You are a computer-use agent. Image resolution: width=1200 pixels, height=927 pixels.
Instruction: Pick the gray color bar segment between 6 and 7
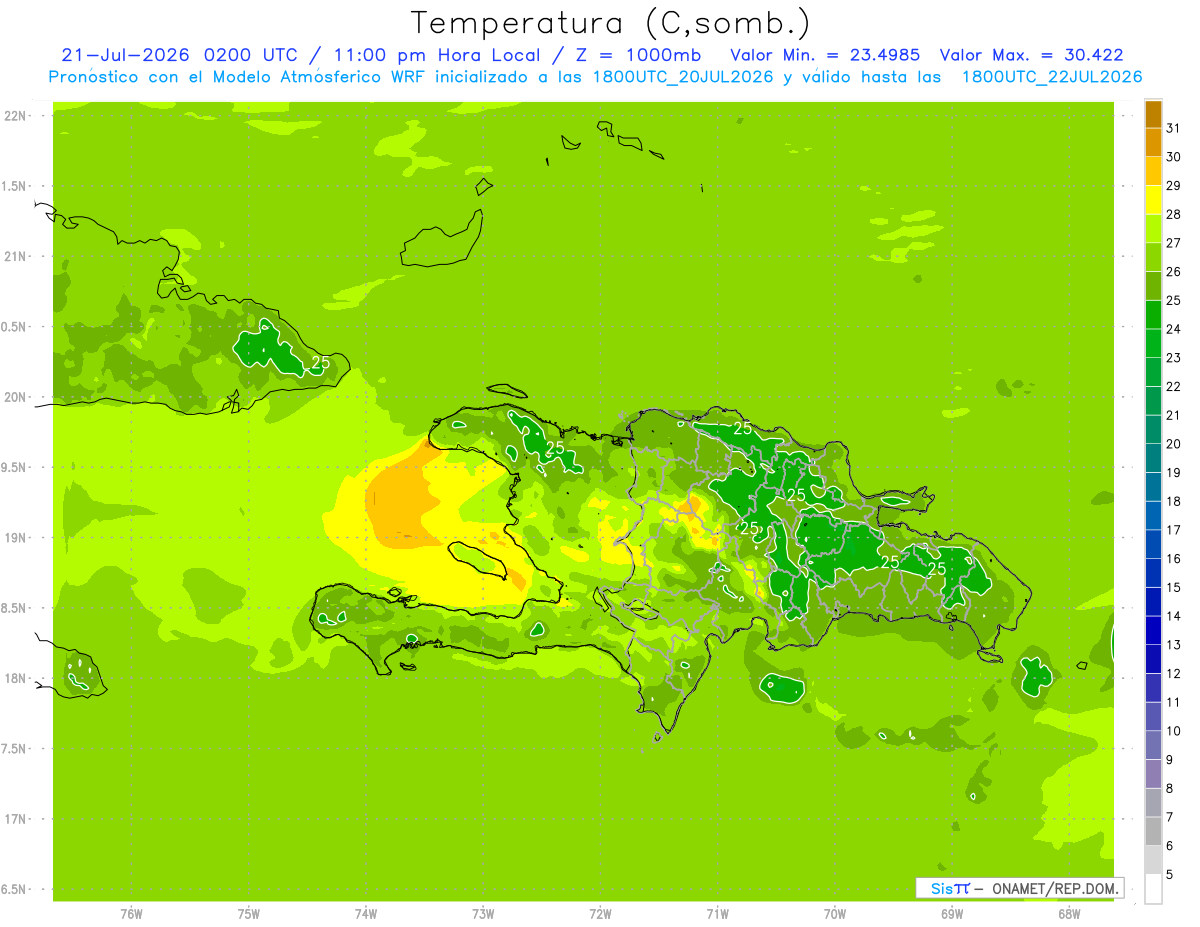(x=1153, y=832)
